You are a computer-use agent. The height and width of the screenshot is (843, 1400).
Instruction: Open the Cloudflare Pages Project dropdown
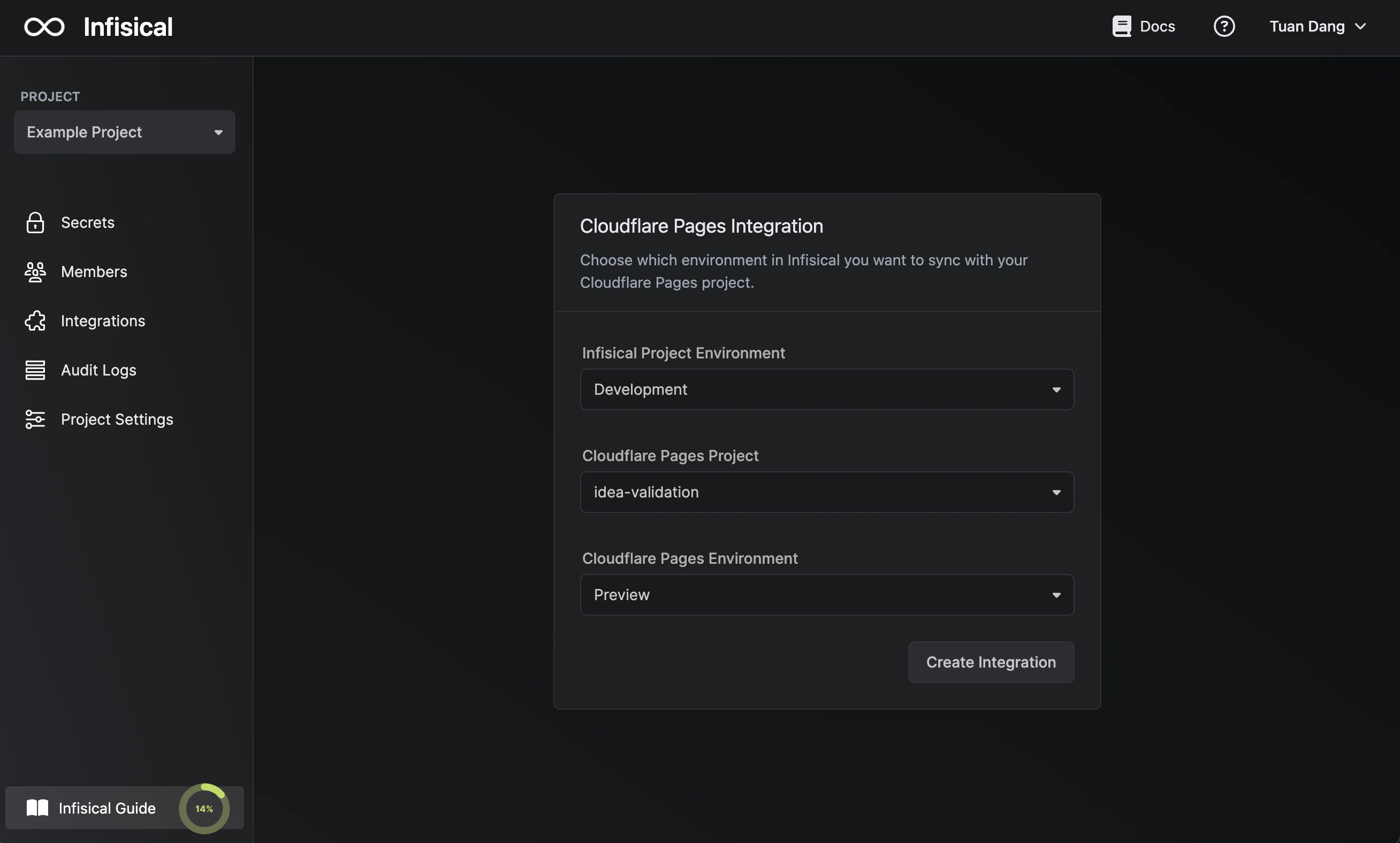click(827, 492)
